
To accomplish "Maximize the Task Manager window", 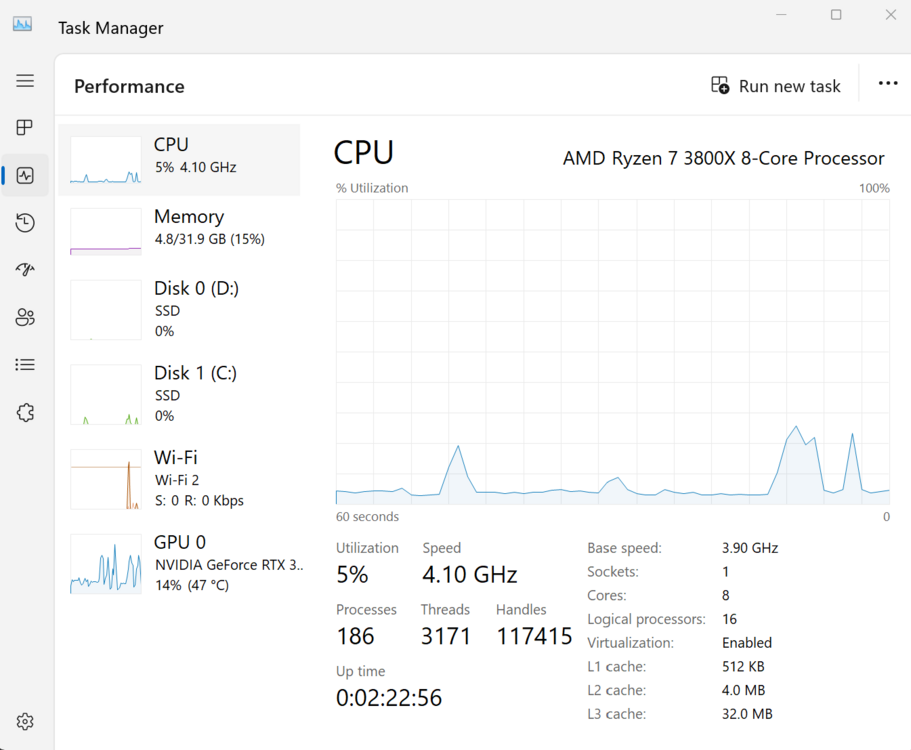I will 836,15.
